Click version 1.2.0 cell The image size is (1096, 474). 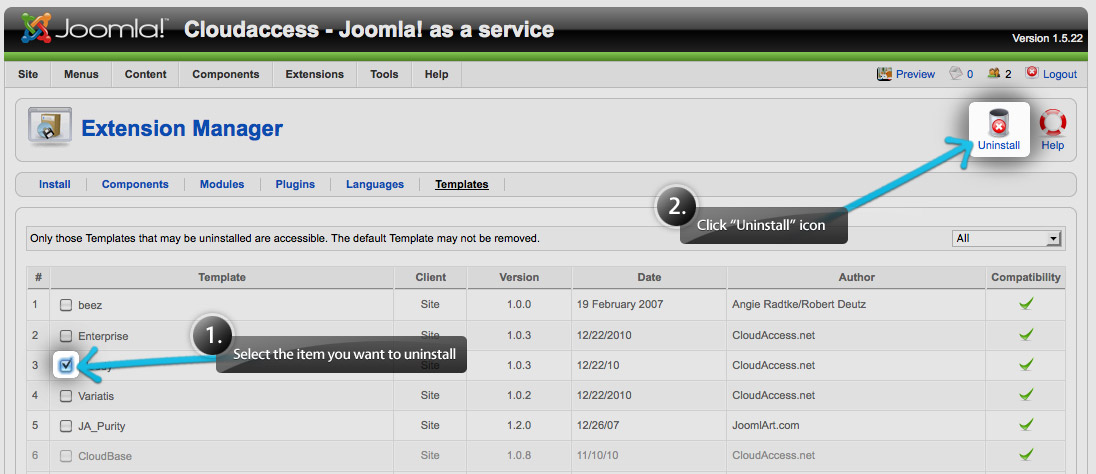coord(519,426)
